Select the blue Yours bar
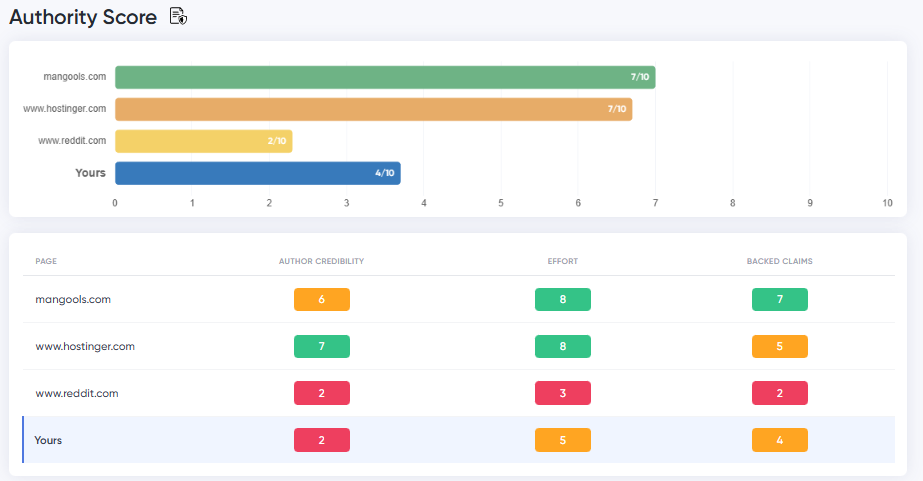This screenshot has width=923, height=481. tap(258, 173)
